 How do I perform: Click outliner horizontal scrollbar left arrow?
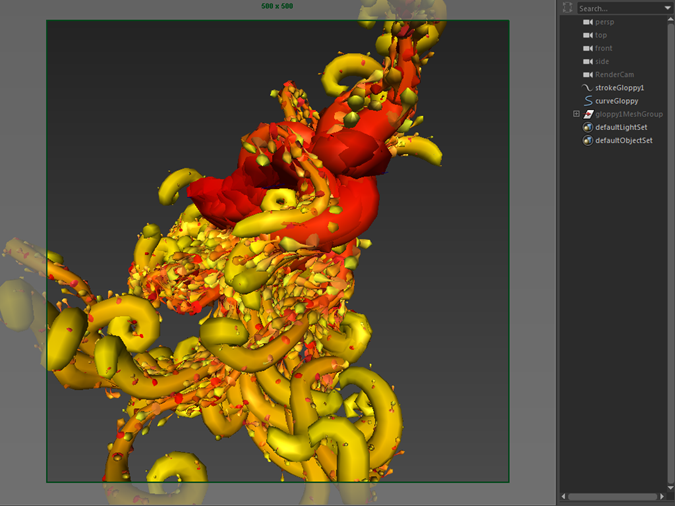[x=564, y=497]
